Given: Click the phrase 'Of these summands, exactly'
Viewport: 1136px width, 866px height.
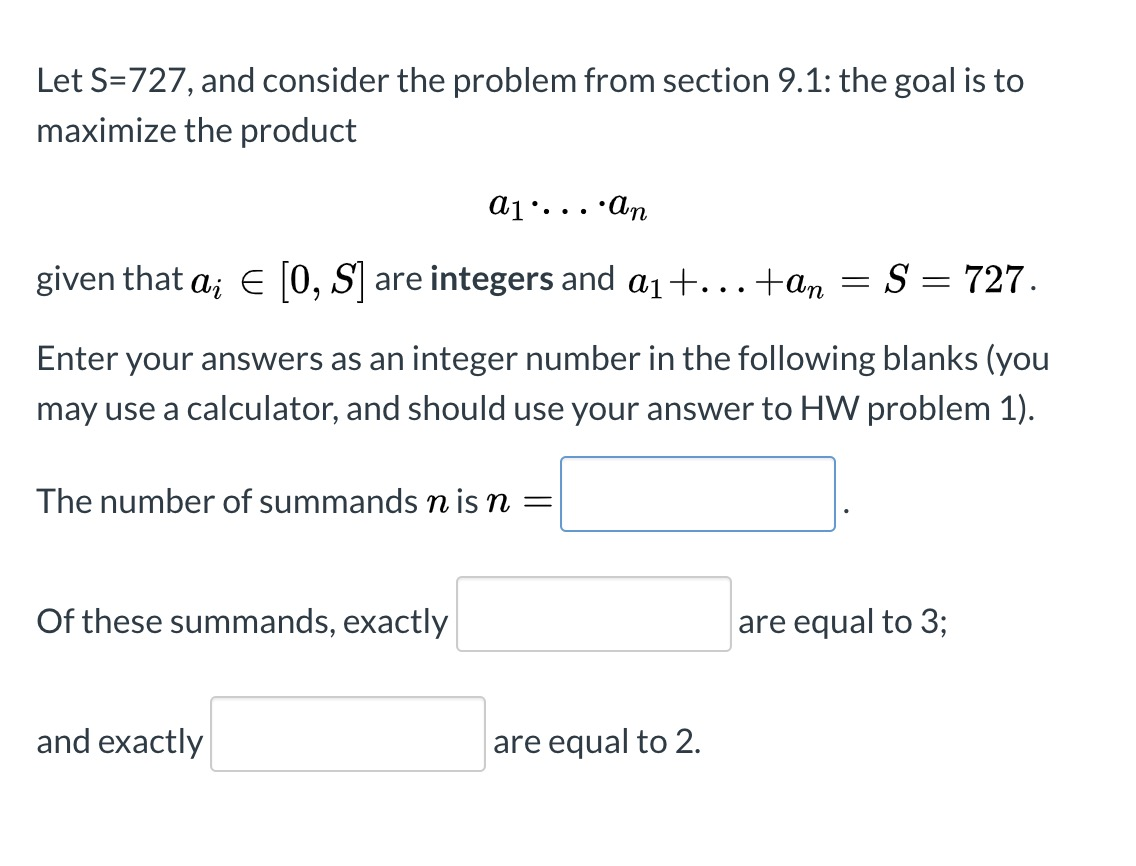Looking at the screenshot, I should [x=241, y=621].
